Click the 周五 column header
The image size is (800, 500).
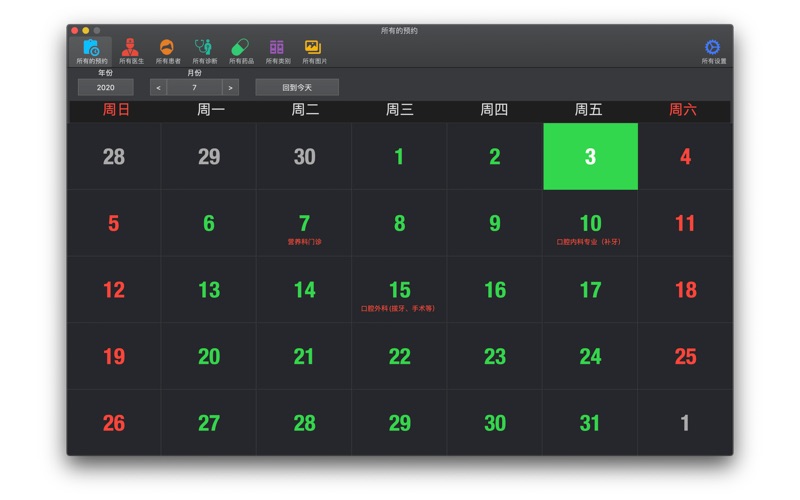588,110
